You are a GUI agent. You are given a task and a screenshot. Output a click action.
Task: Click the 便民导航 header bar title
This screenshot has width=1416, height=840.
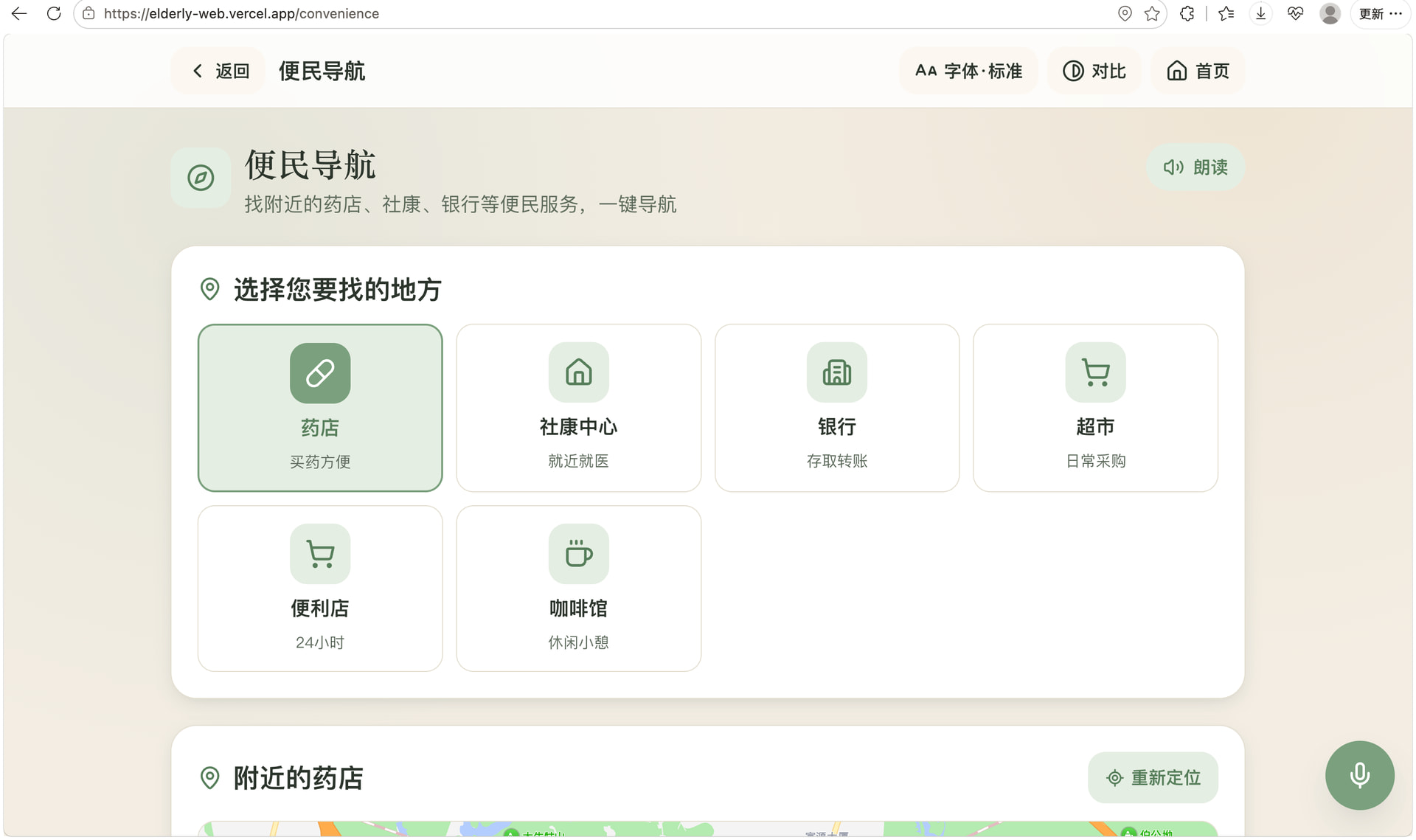click(322, 72)
